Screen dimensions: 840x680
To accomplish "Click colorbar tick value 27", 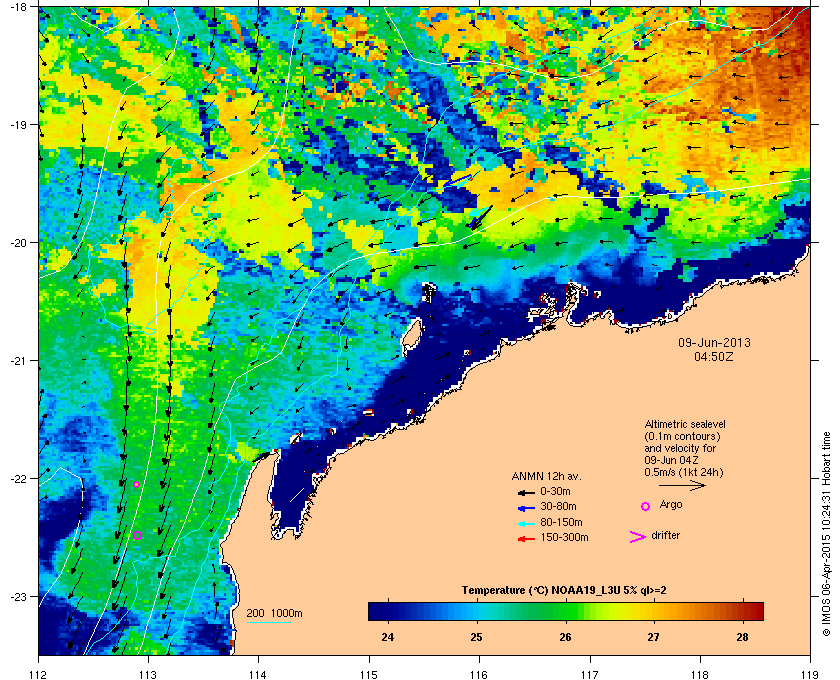I will tap(653, 637).
